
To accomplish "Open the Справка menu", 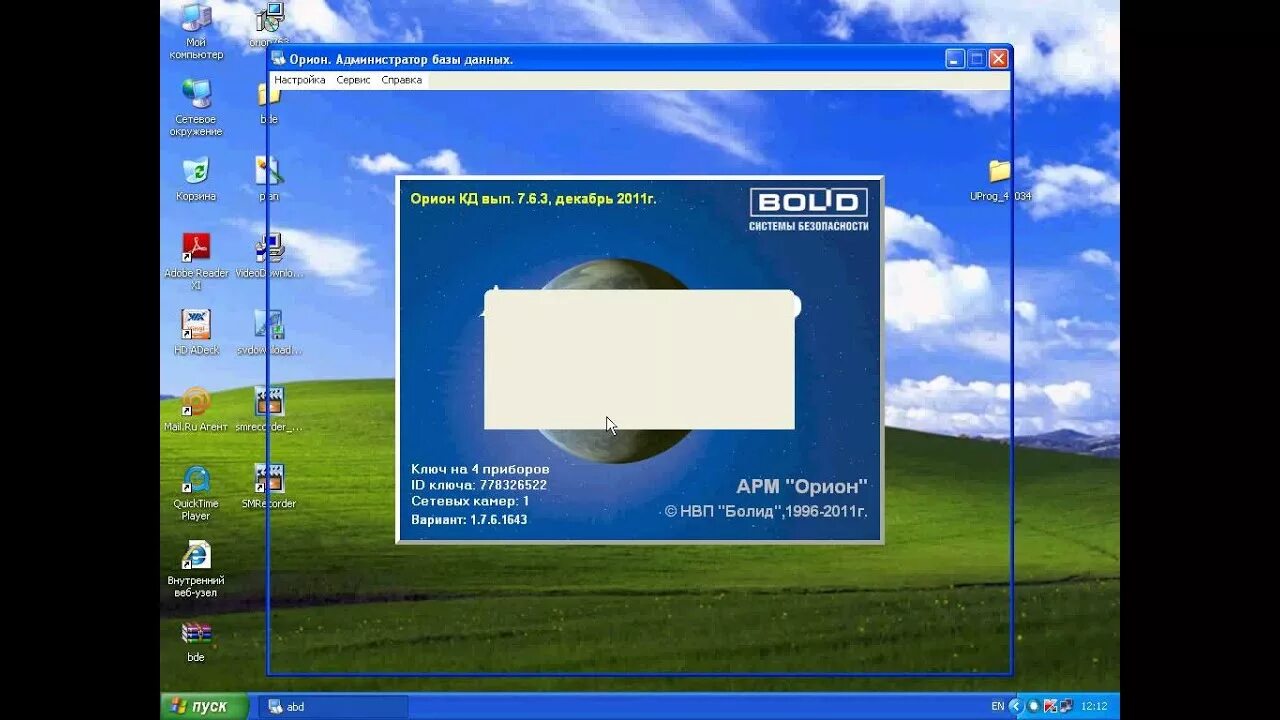I will (401, 80).
